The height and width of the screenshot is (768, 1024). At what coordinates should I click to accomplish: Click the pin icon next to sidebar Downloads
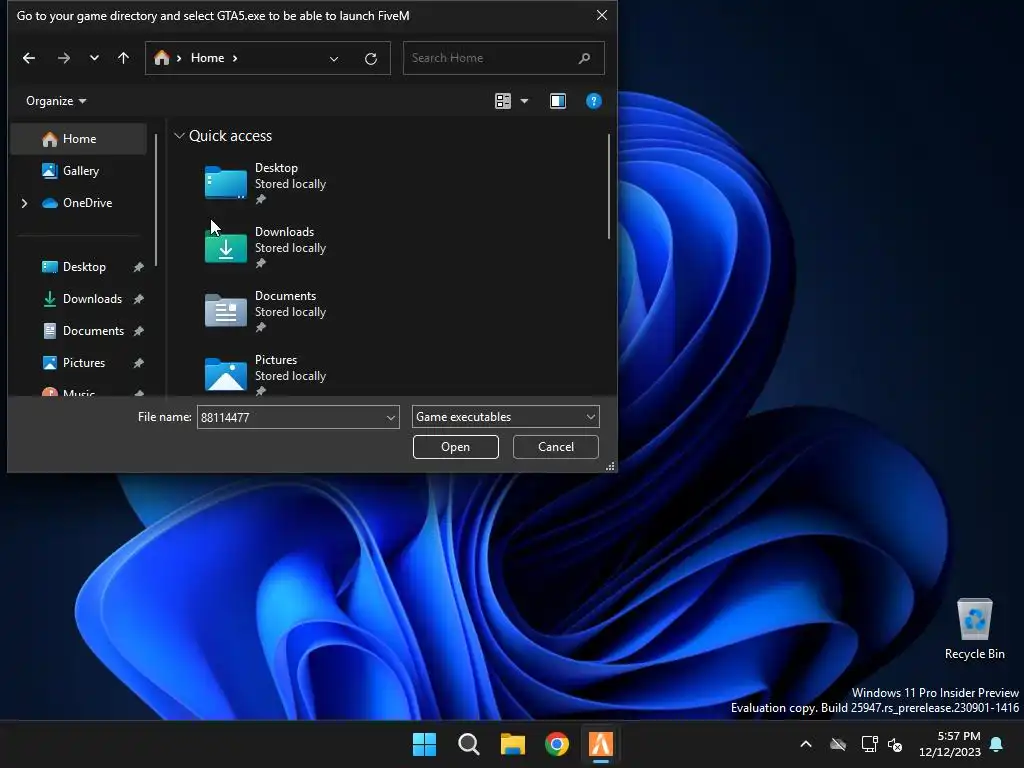pos(138,299)
